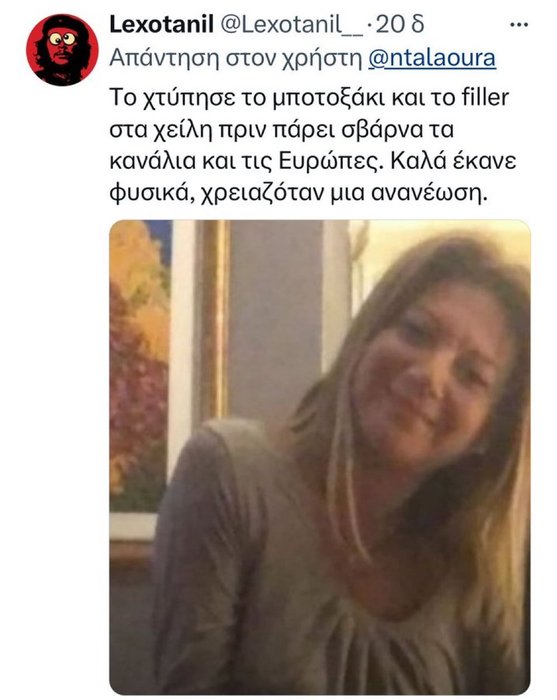Open the three-dot more options menu
The image size is (557, 700).
(x=519, y=25)
